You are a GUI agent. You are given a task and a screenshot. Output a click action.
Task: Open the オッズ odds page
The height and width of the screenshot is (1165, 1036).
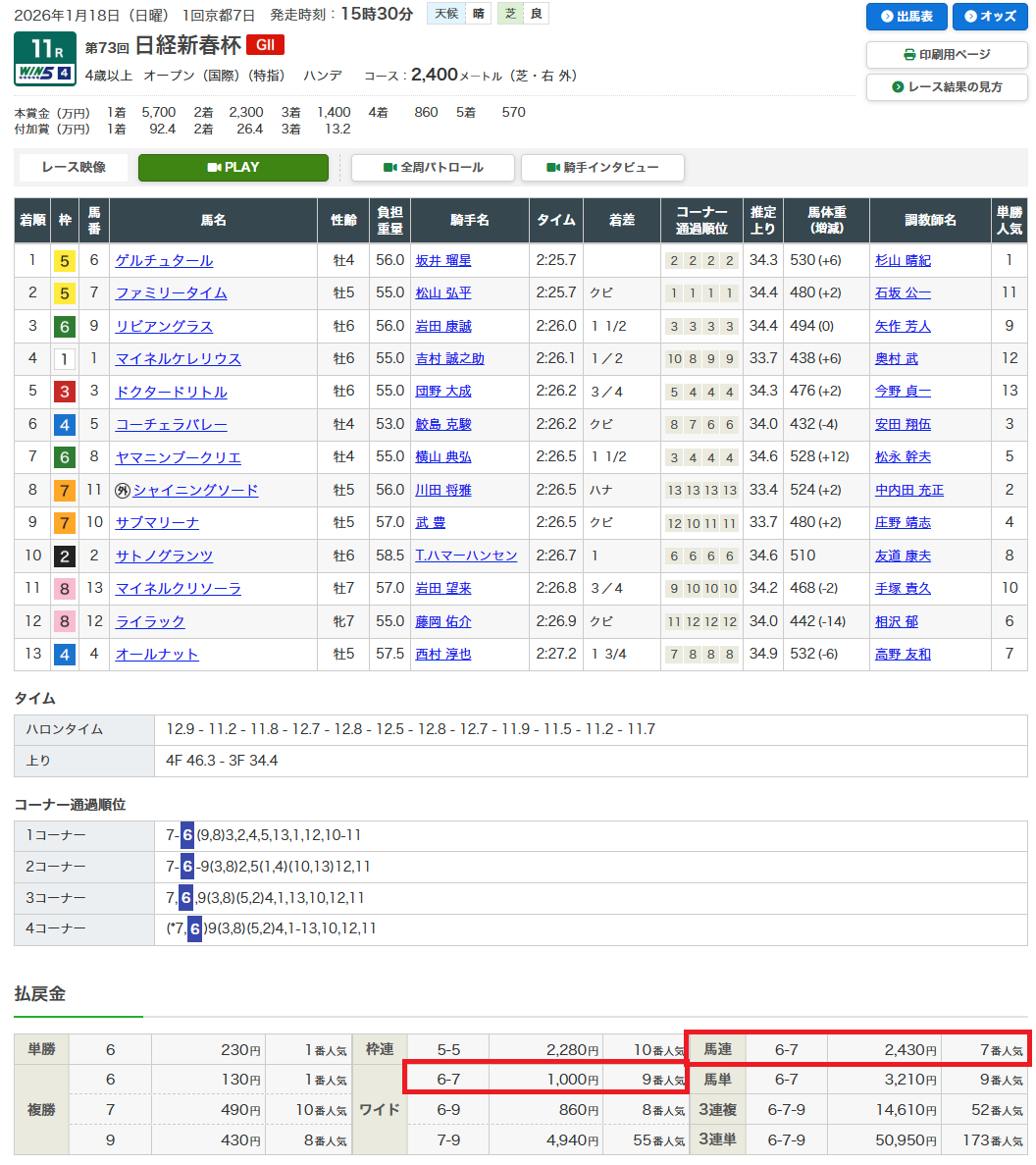click(990, 17)
